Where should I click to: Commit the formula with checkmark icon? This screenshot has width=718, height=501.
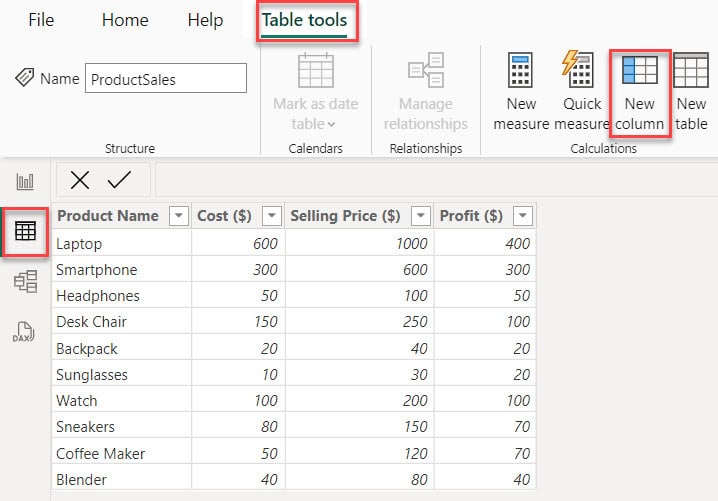[x=120, y=180]
